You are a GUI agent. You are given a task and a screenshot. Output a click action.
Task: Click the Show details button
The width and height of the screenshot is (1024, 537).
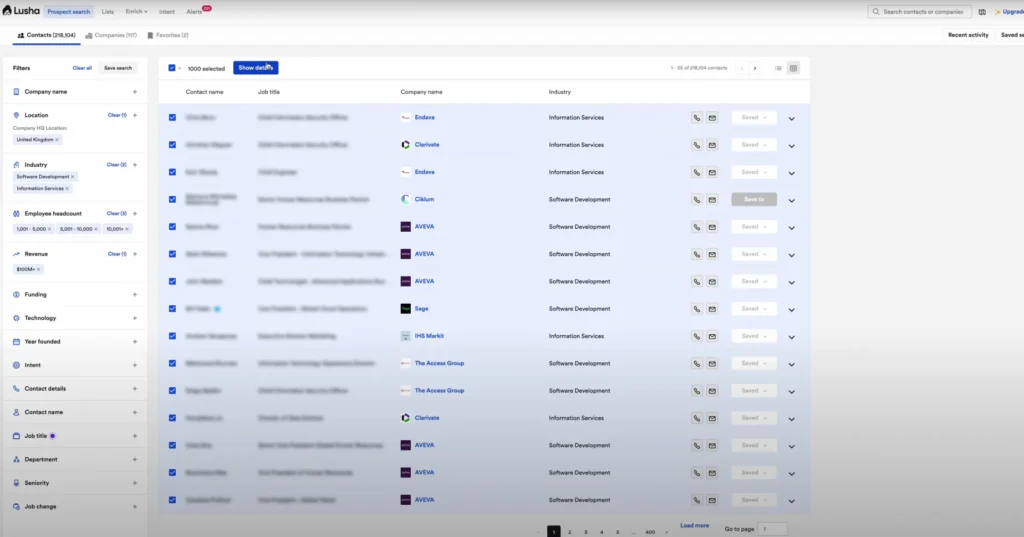[x=255, y=68]
